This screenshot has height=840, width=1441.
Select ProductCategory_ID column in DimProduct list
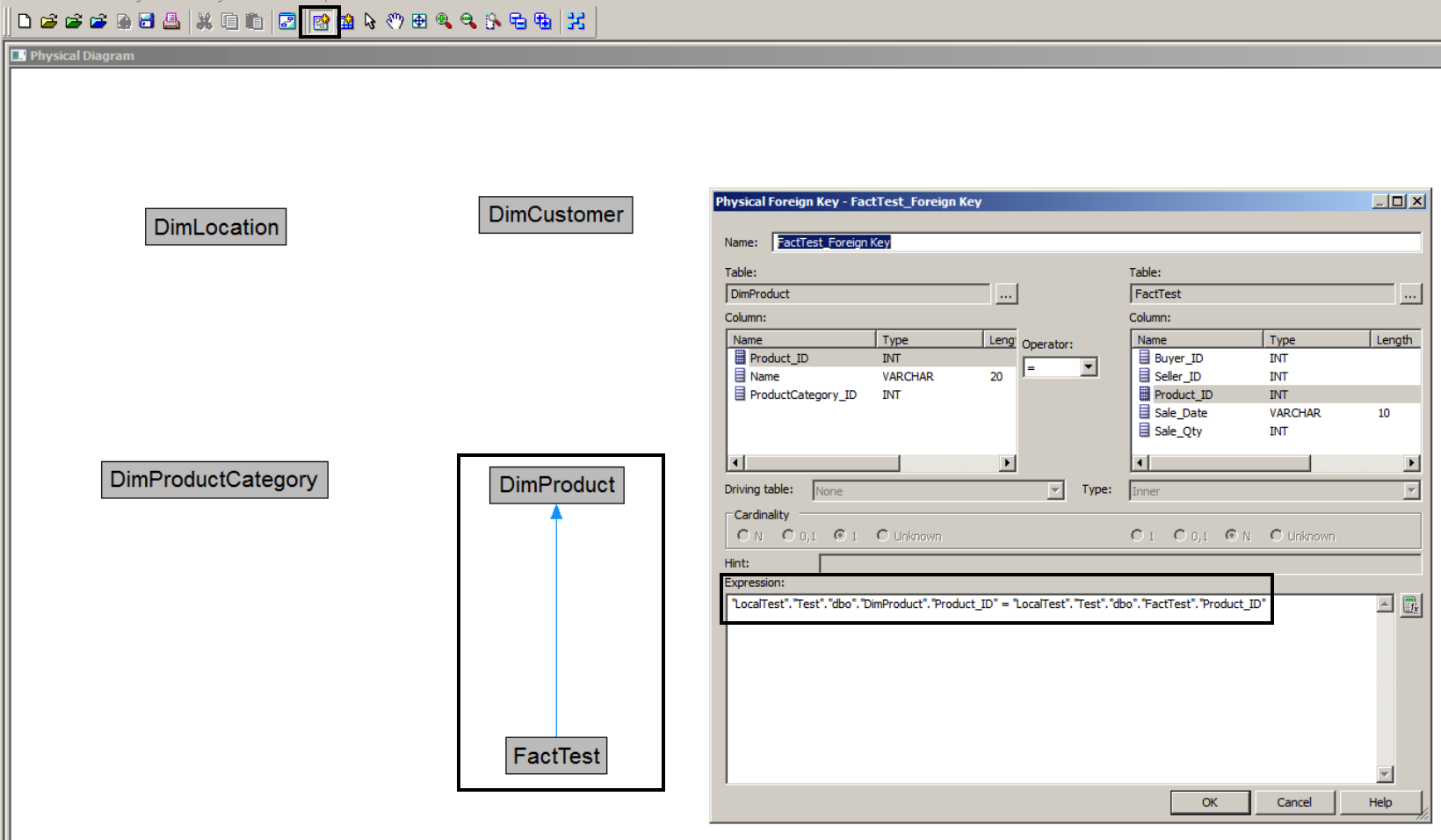[x=802, y=395]
